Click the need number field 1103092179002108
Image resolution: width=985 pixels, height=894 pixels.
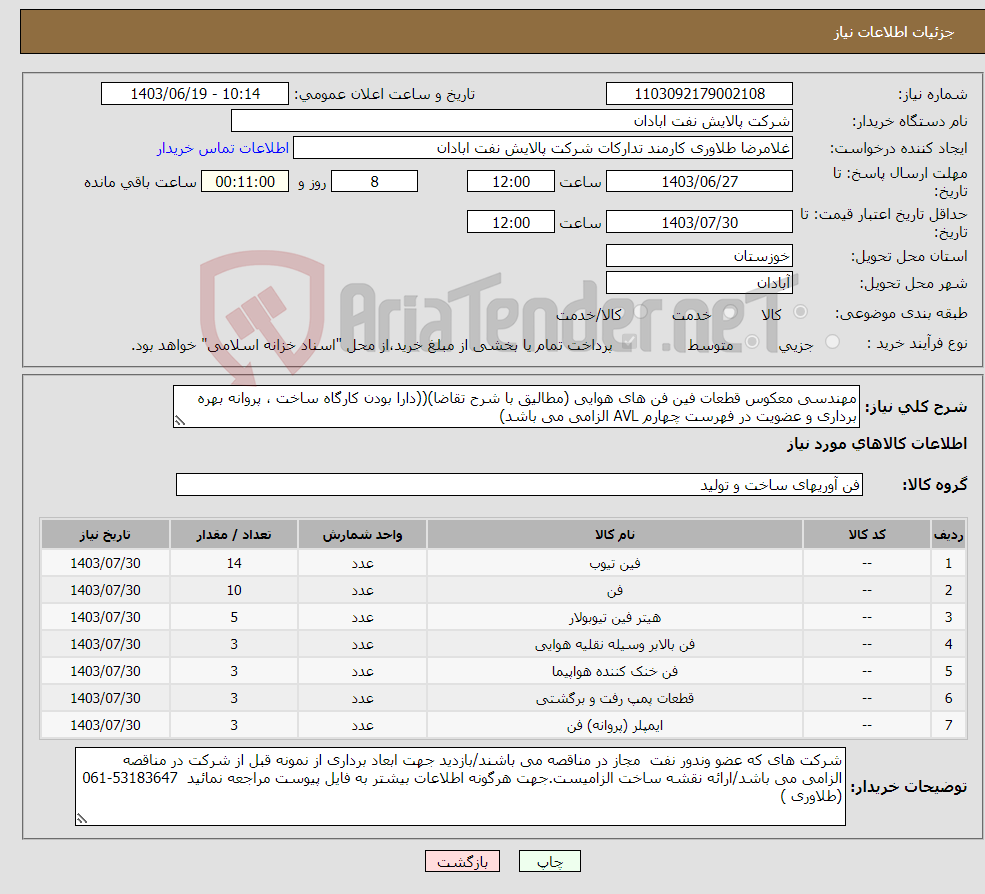(x=699, y=94)
